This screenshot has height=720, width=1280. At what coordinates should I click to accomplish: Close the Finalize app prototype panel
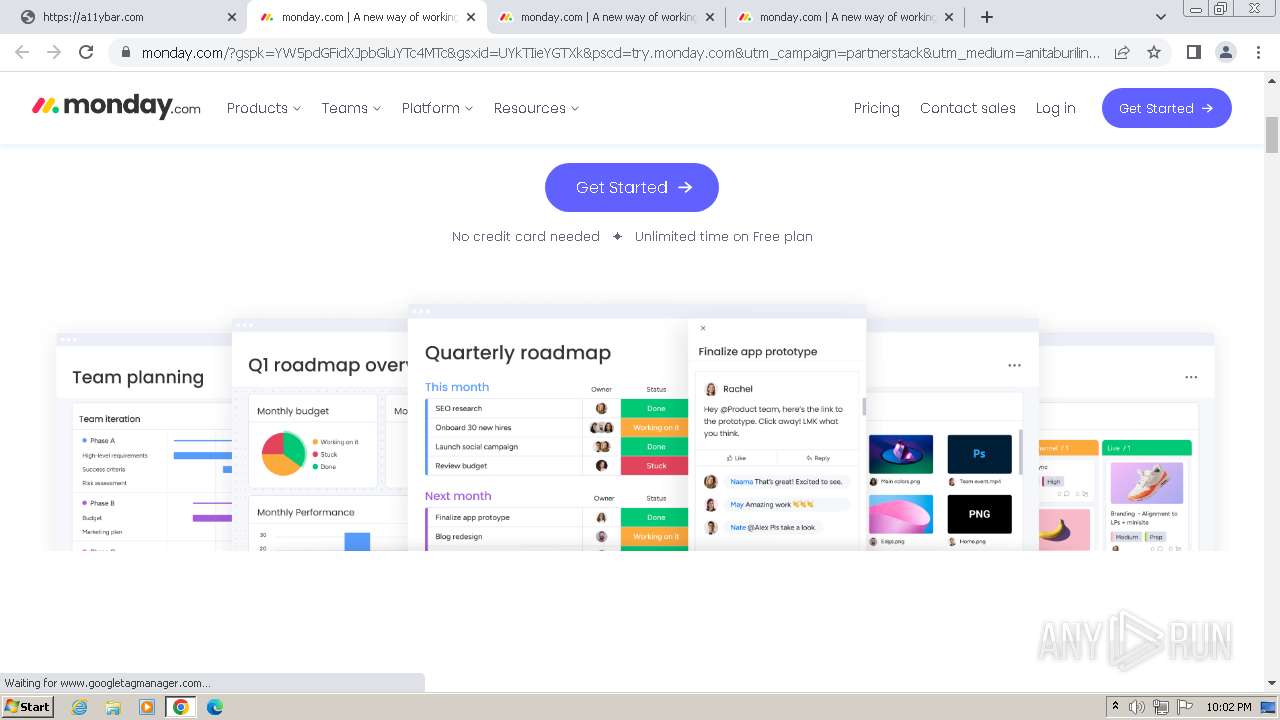[703, 328]
